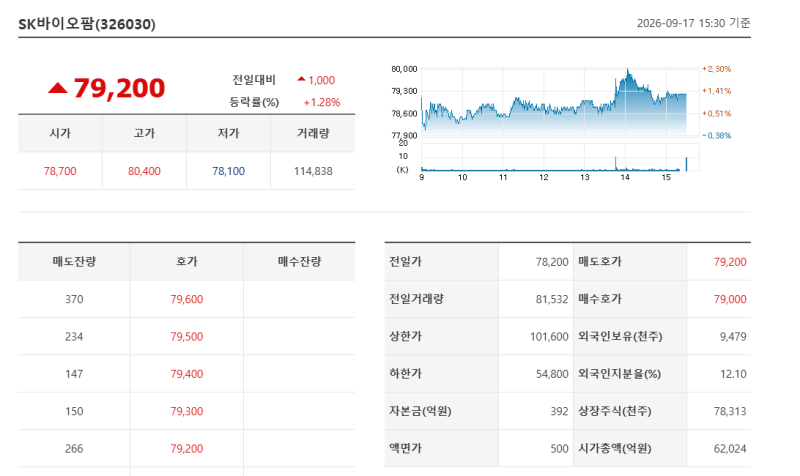Image resolution: width=800 pixels, height=476 pixels.
Task: Click the ask price 79,300
Action: click(187, 411)
